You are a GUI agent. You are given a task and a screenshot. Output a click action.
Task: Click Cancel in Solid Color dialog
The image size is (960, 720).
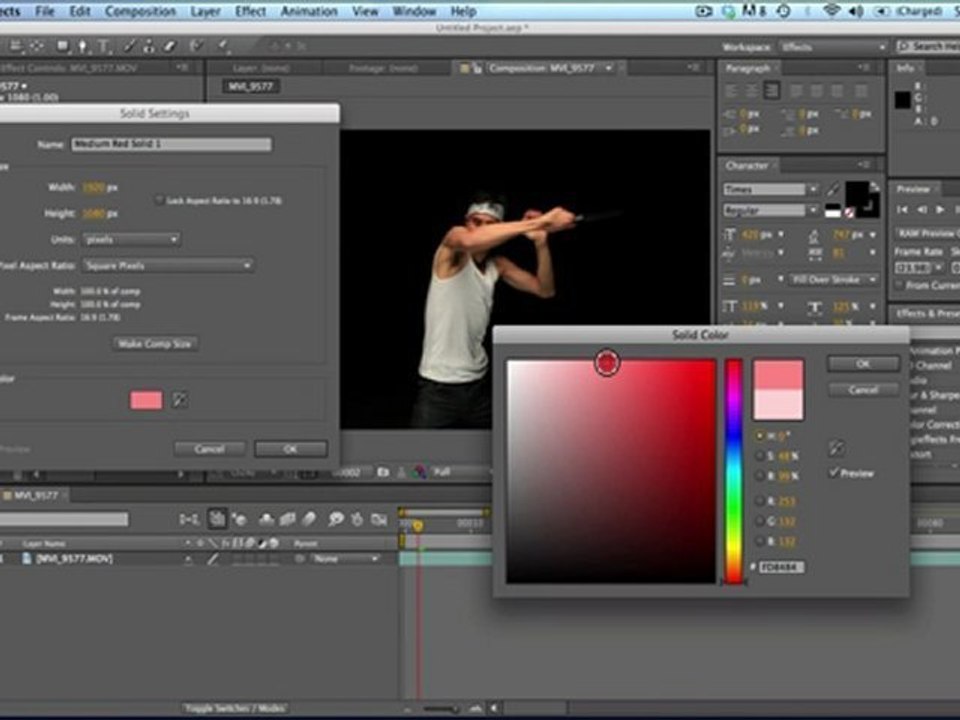(x=863, y=390)
